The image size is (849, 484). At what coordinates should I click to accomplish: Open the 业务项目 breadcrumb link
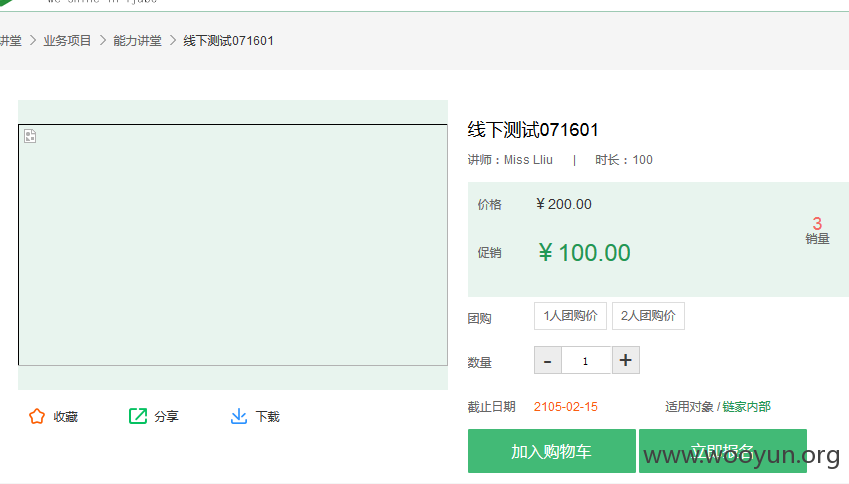(67, 41)
